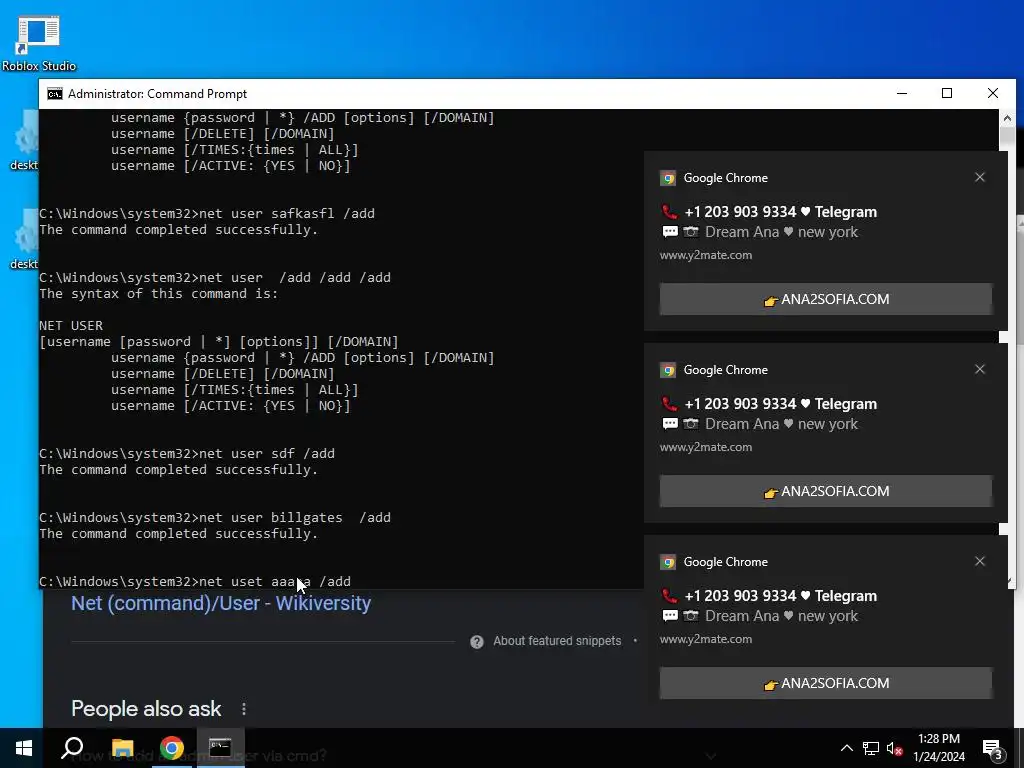Click the Google Chrome icon in middle notification

(x=667, y=370)
